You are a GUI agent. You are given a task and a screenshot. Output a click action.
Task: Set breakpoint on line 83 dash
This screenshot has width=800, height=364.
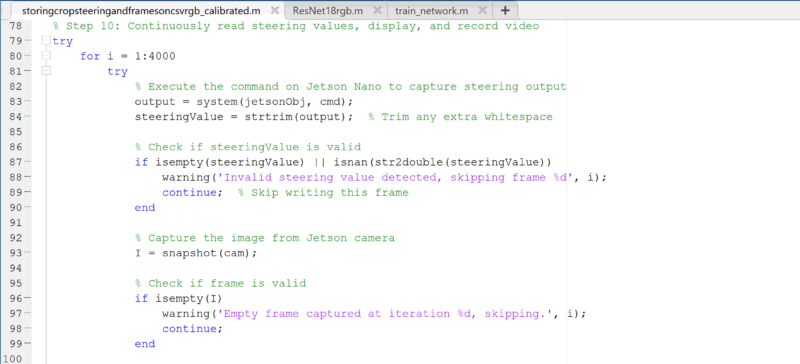pos(28,102)
